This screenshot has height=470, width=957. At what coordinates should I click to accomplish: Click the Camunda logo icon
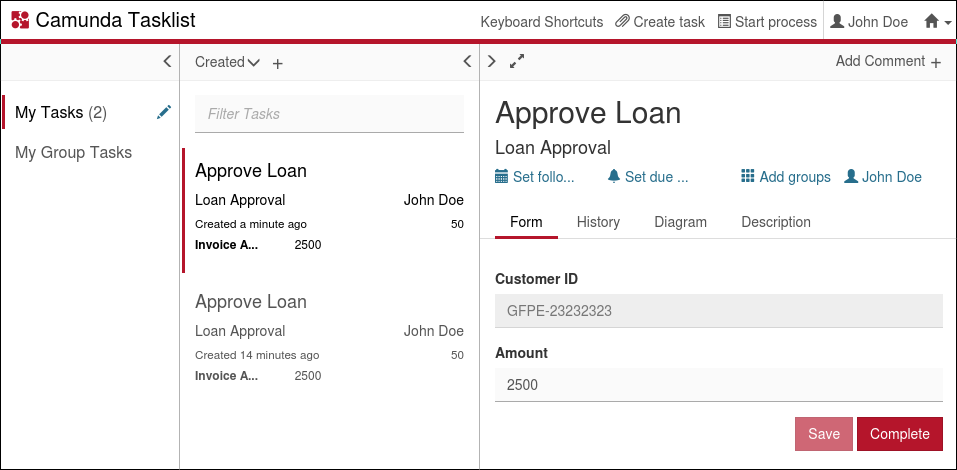[20, 21]
